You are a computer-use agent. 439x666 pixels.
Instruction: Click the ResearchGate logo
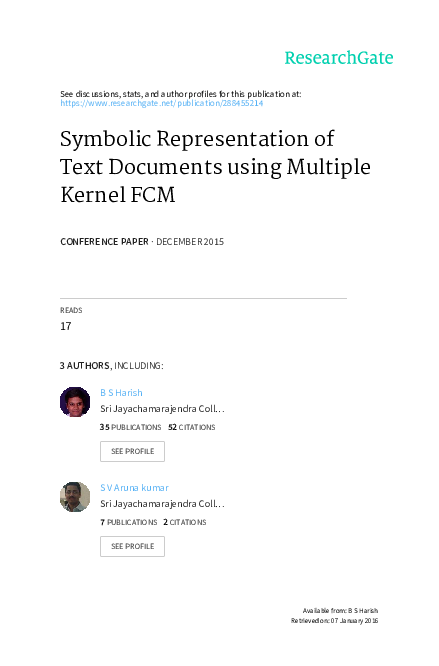pyautogui.click(x=339, y=58)
